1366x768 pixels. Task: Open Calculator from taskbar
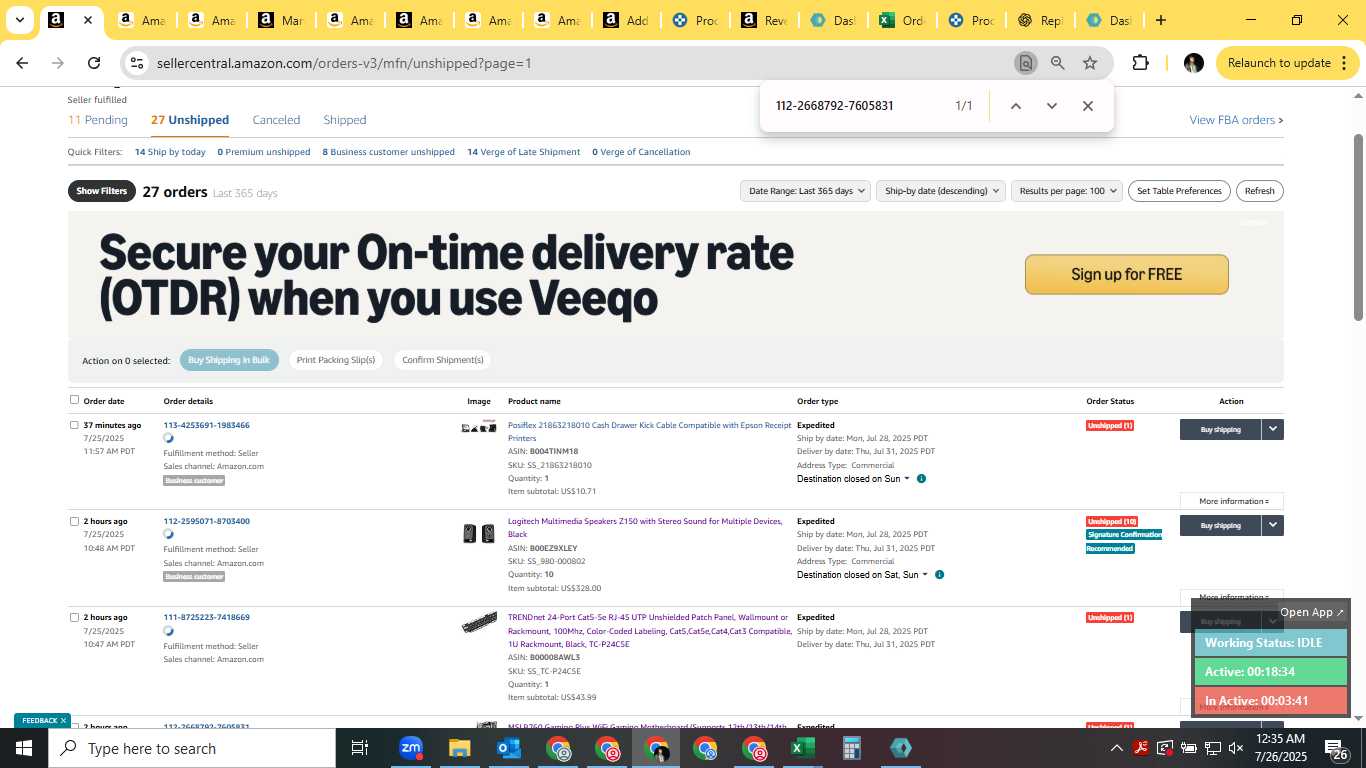pyautogui.click(x=851, y=748)
